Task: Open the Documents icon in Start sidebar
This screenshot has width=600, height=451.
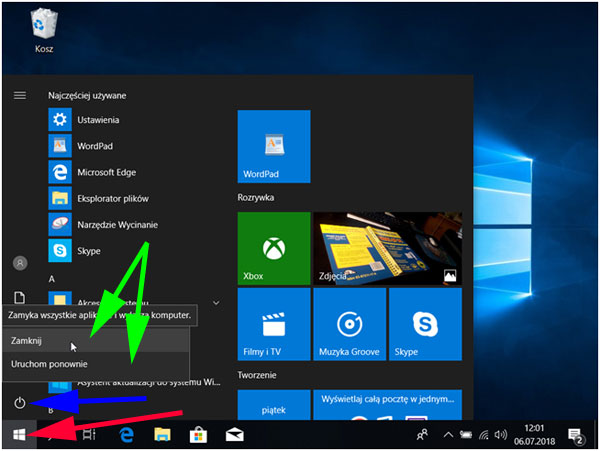Action: (x=20, y=297)
